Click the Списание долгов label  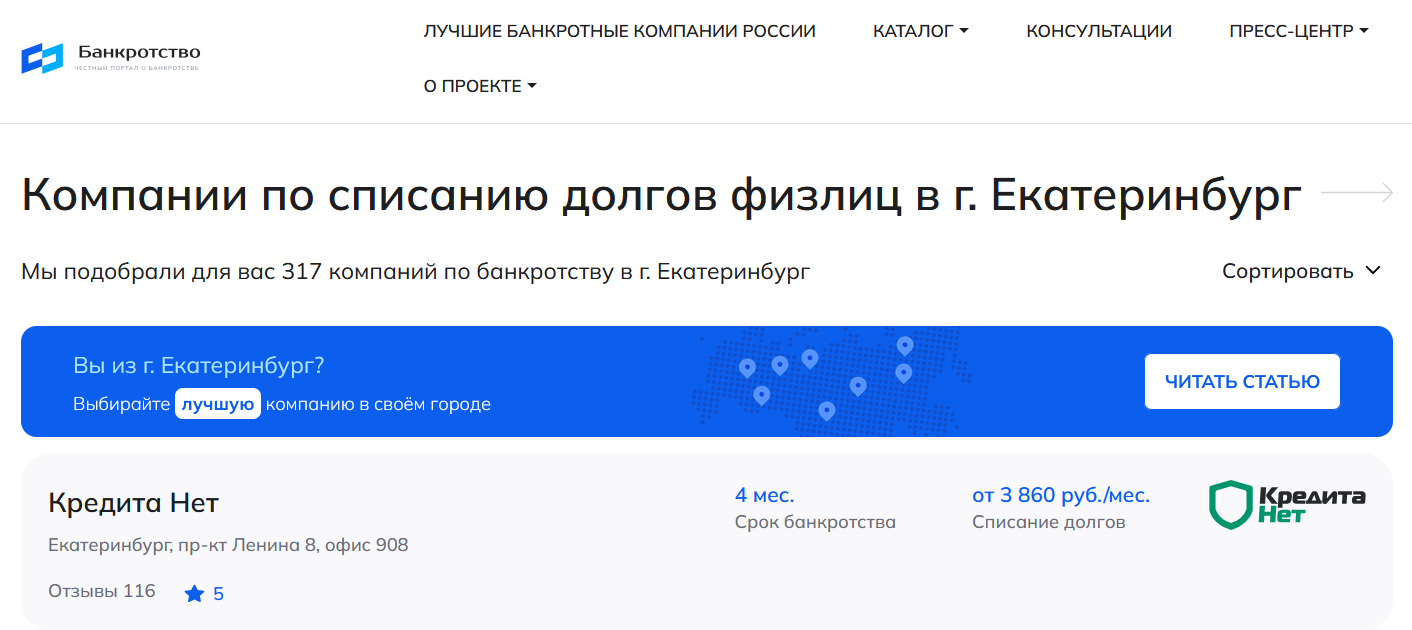[x=1048, y=522]
